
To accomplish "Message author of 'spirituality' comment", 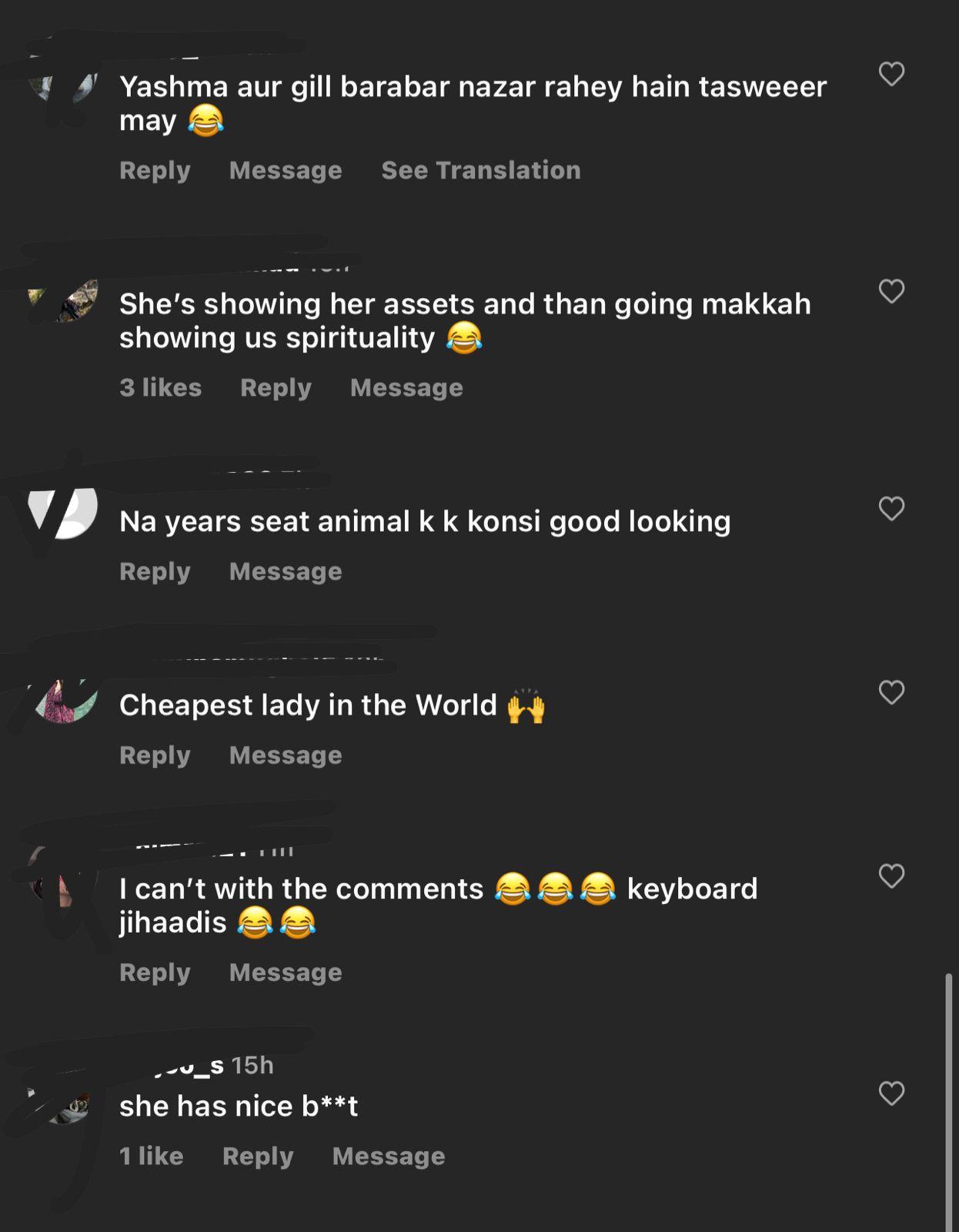I will 406,388.
